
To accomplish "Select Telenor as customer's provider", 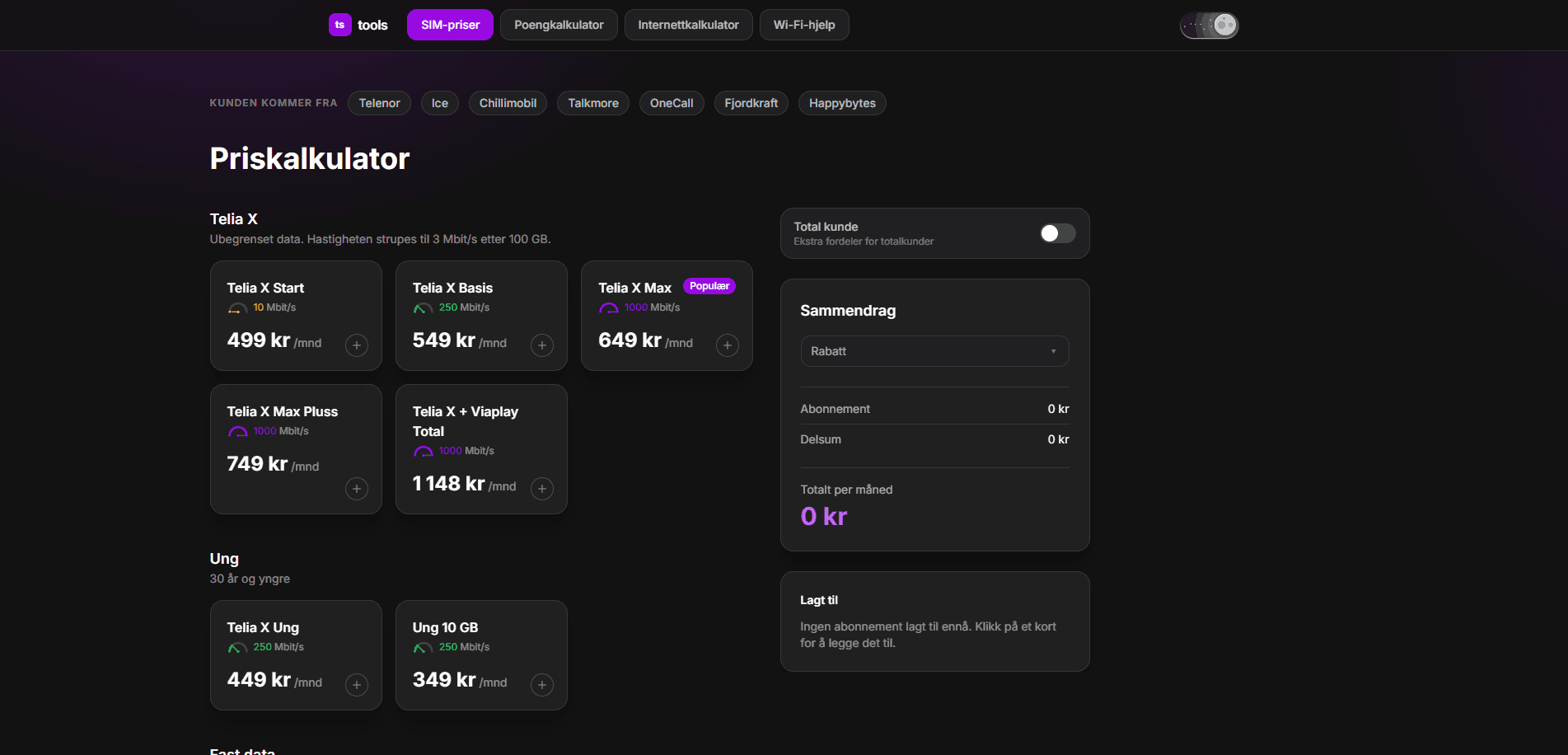I will (x=379, y=103).
